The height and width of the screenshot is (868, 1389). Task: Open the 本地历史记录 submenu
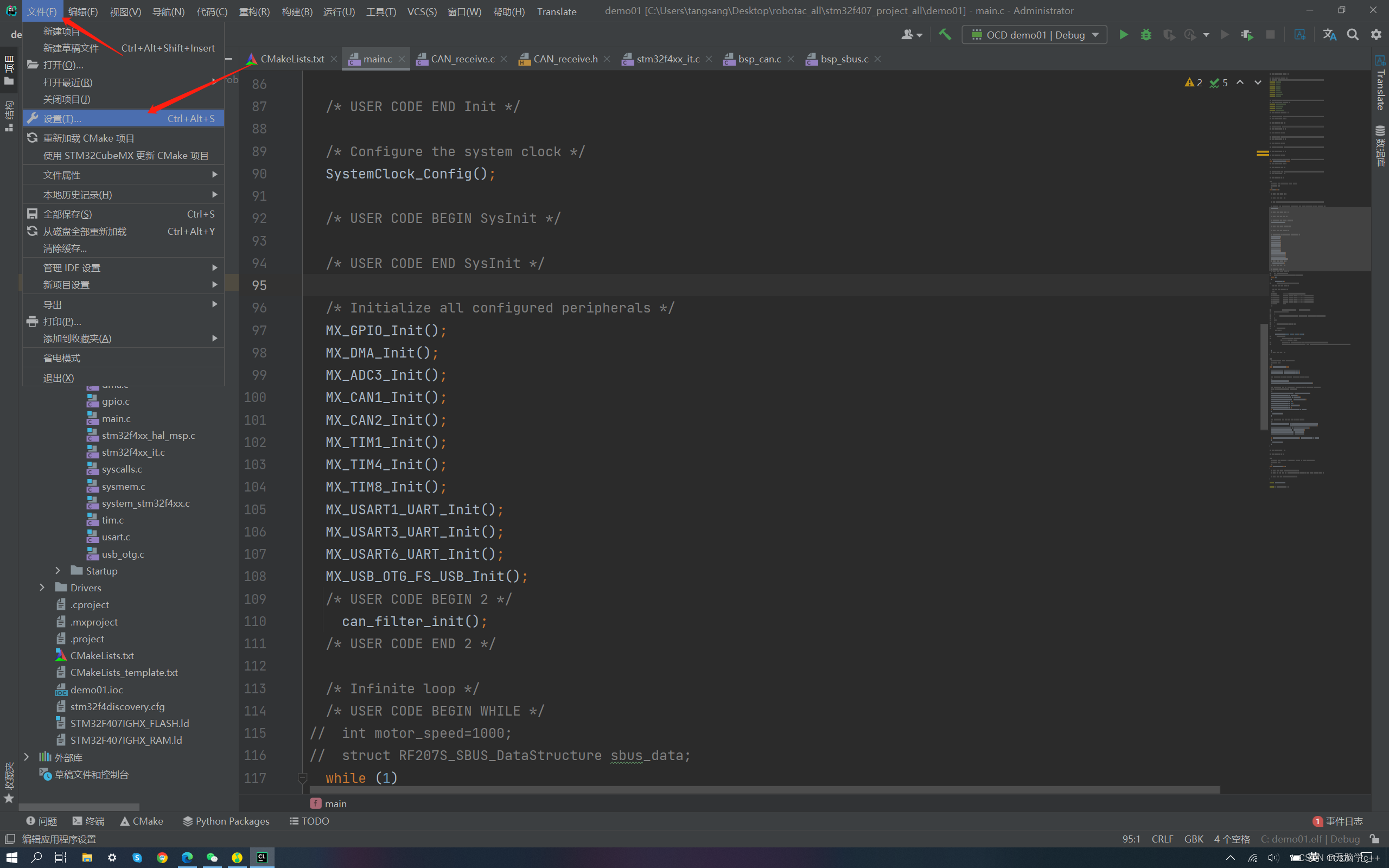[123, 195]
